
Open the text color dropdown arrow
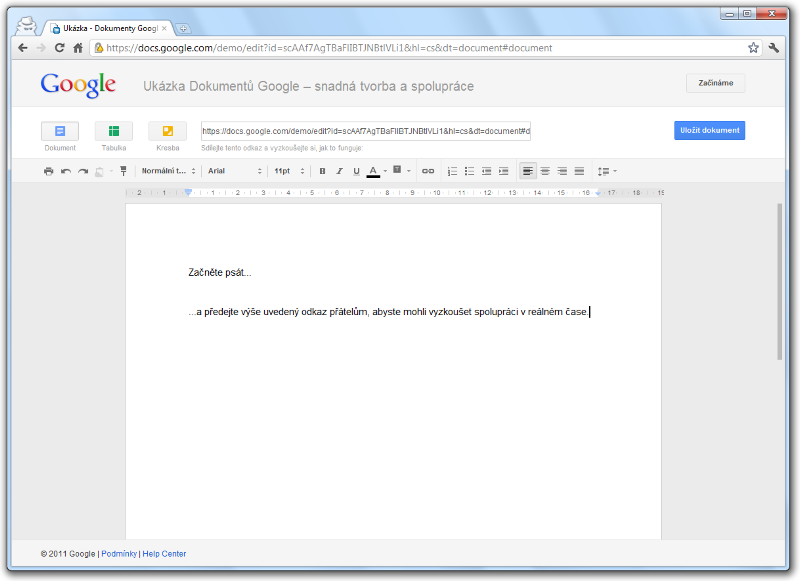click(x=385, y=171)
